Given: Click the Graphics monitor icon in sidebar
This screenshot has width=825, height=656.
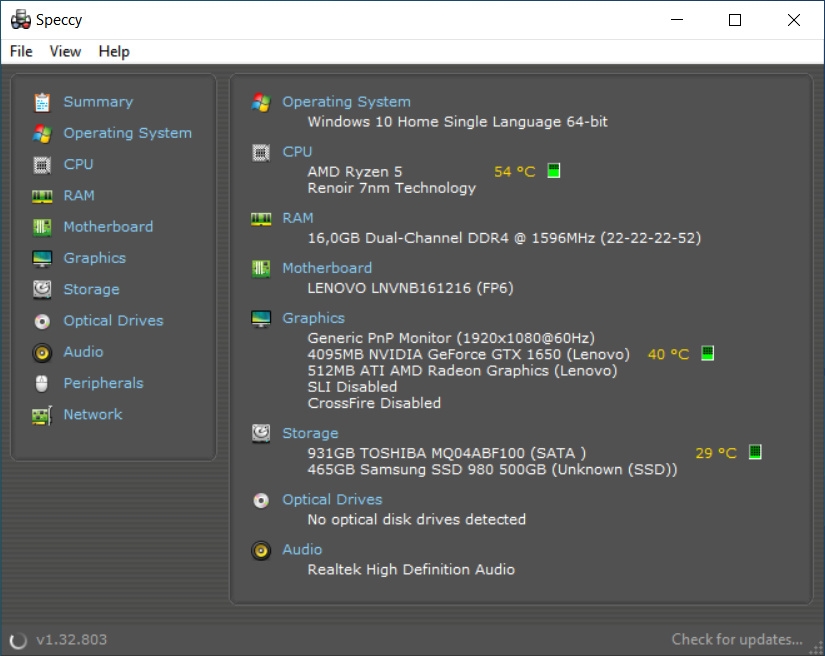Looking at the screenshot, I should coord(42,259).
